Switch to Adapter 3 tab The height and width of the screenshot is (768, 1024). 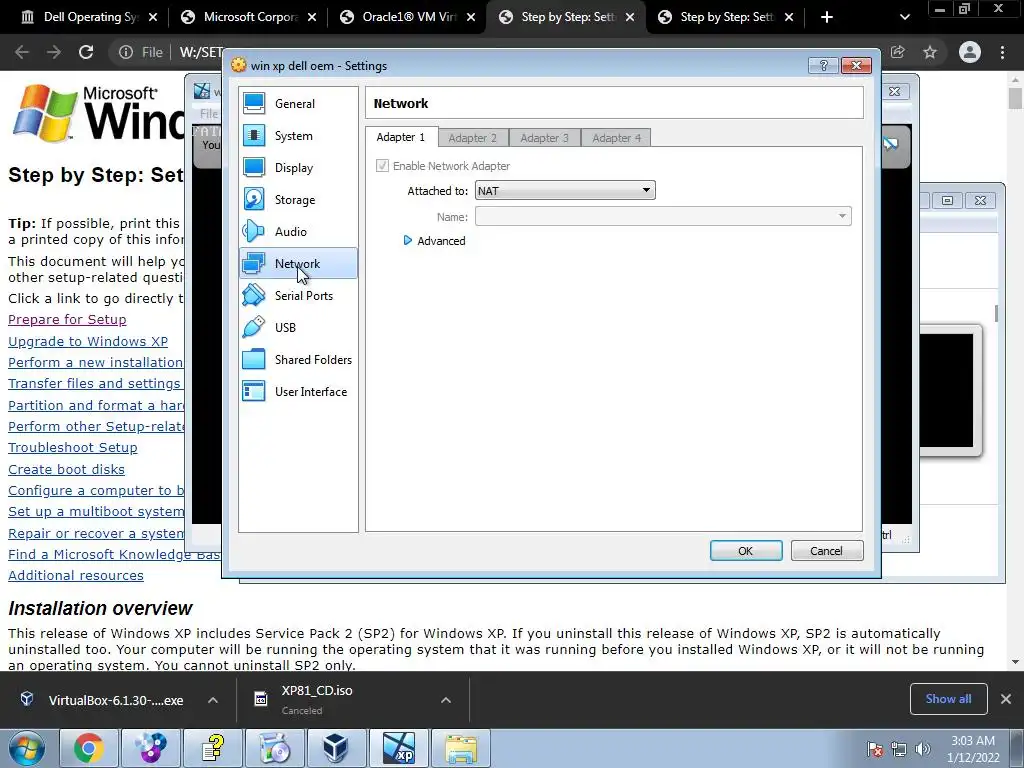(x=545, y=138)
